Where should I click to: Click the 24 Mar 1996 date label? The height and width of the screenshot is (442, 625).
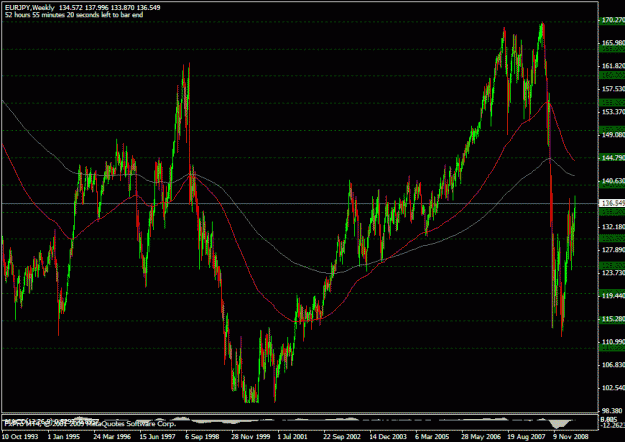(x=112, y=436)
